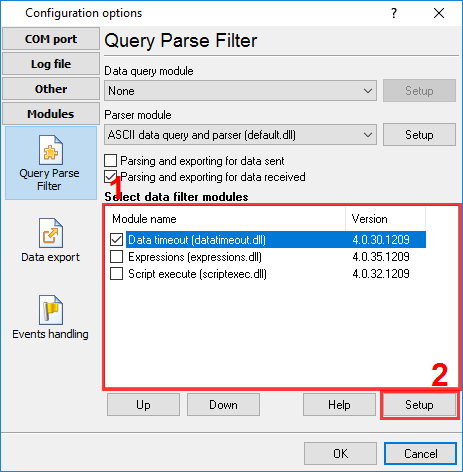The width and height of the screenshot is (463, 472).
Task: Click the Help button below module list
Action: (339, 405)
